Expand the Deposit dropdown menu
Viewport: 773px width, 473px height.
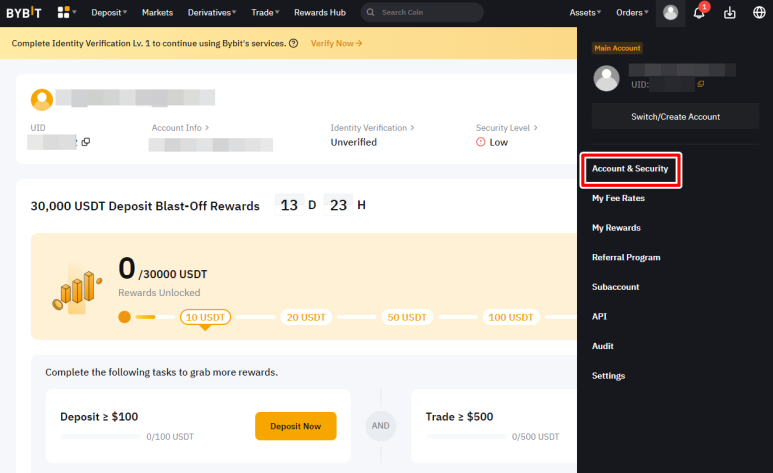click(x=109, y=12)
